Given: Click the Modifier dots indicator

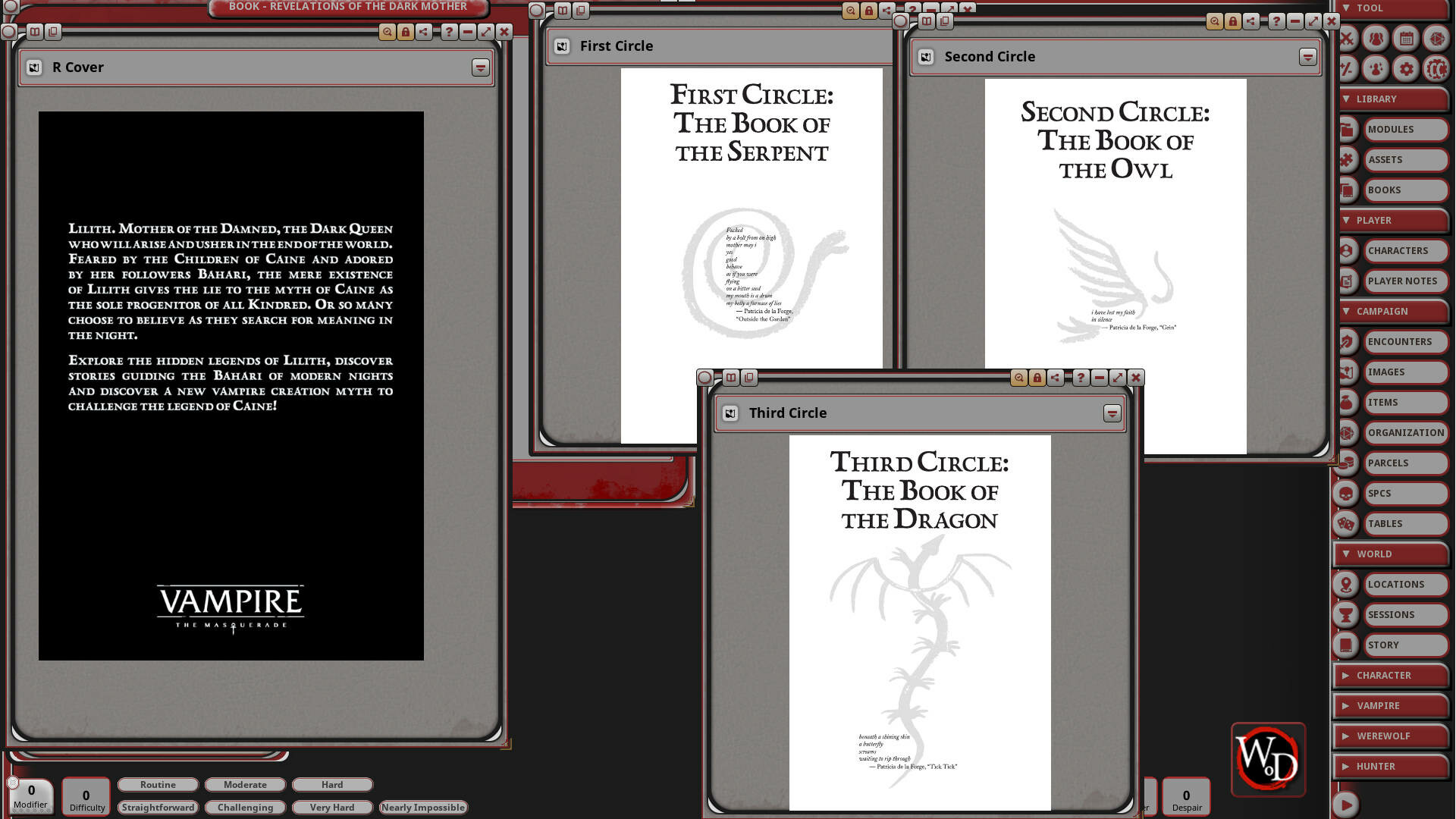Looking at the screenshot, I should 30,810.
